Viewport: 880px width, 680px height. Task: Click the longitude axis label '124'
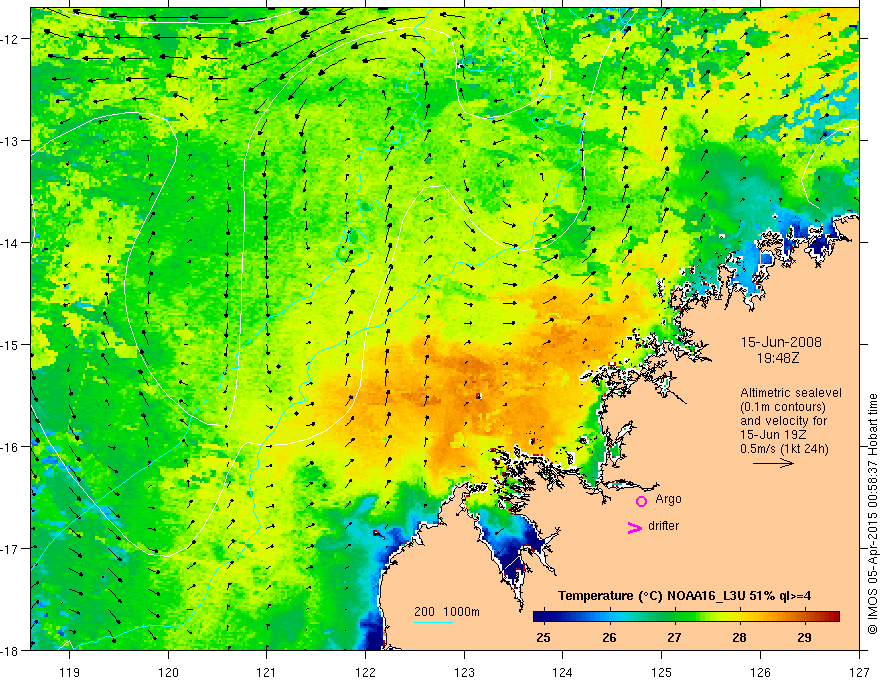(563, 672)
